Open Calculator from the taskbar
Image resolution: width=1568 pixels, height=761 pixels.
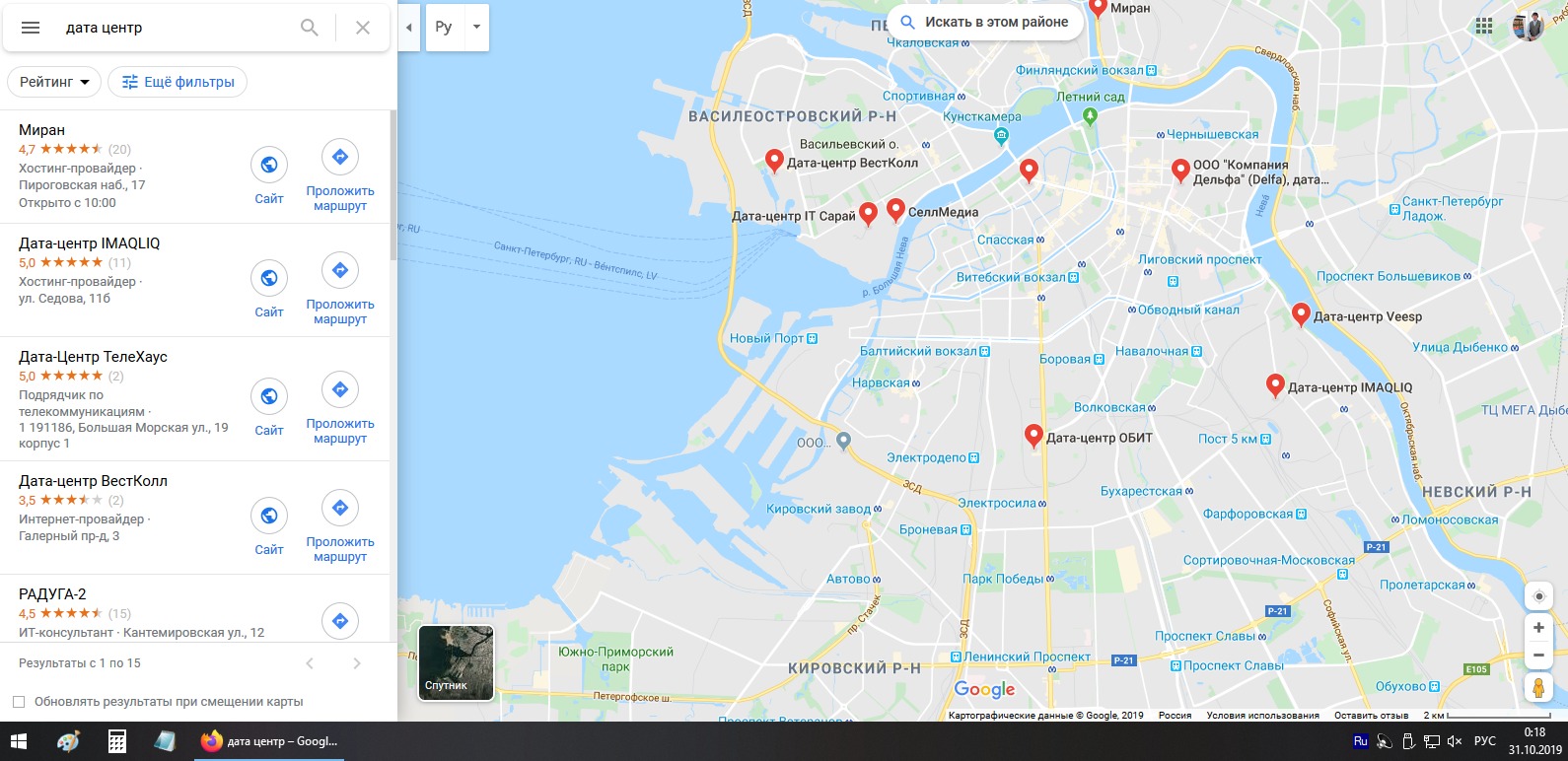[x=117, y=741]
